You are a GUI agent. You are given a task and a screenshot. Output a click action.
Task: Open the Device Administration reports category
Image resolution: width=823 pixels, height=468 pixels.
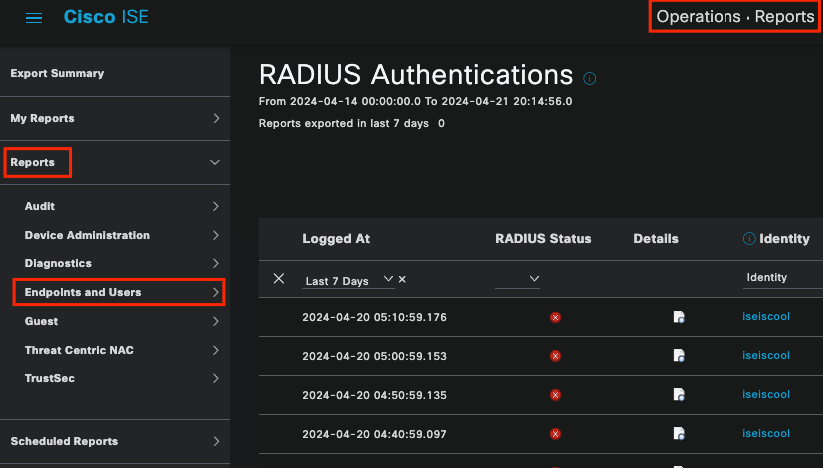pos(87,235)
